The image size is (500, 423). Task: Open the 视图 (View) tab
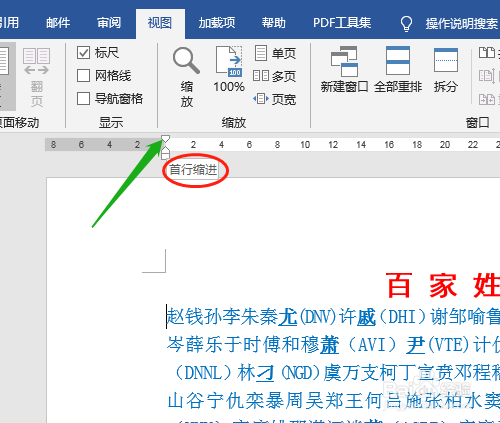160,23
